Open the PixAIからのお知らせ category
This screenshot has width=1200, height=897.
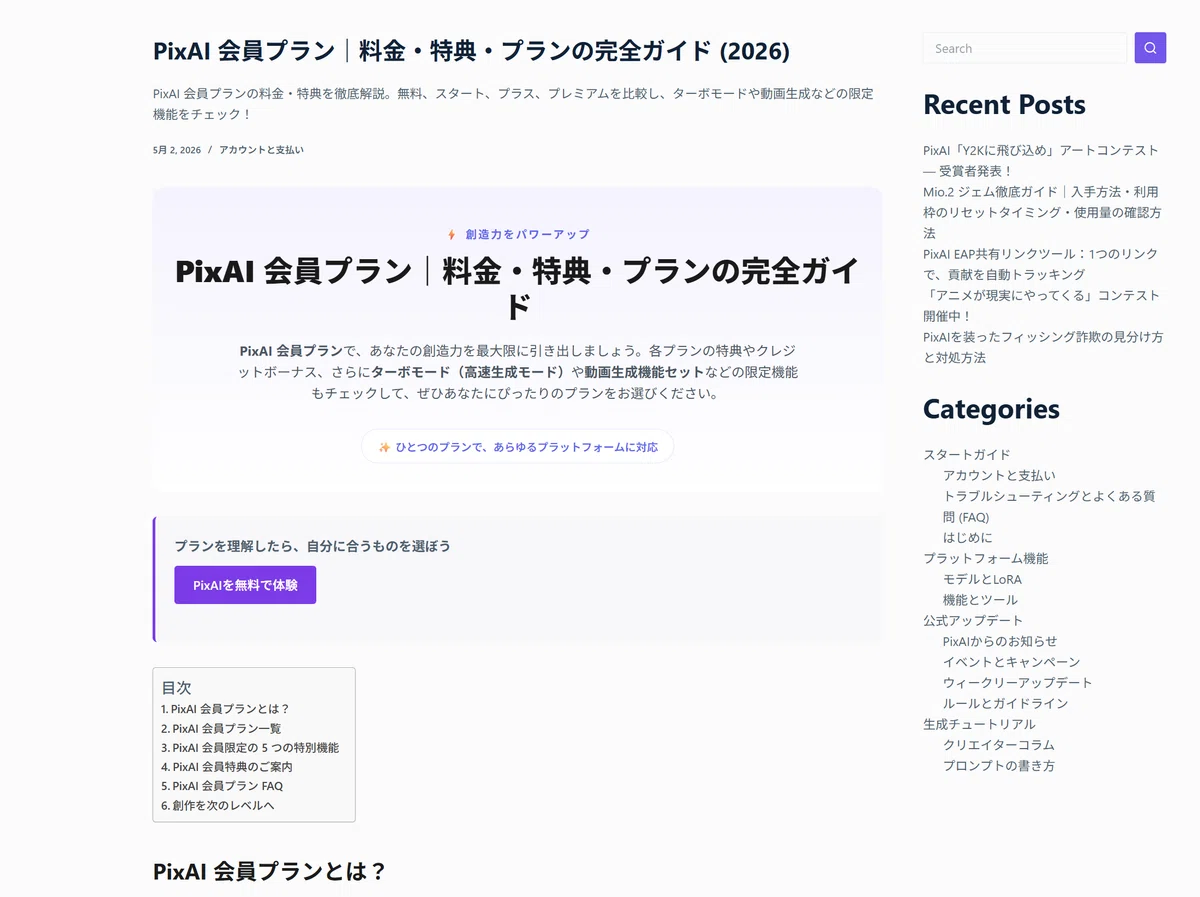pyautogui.click(x=1000, y=641)
